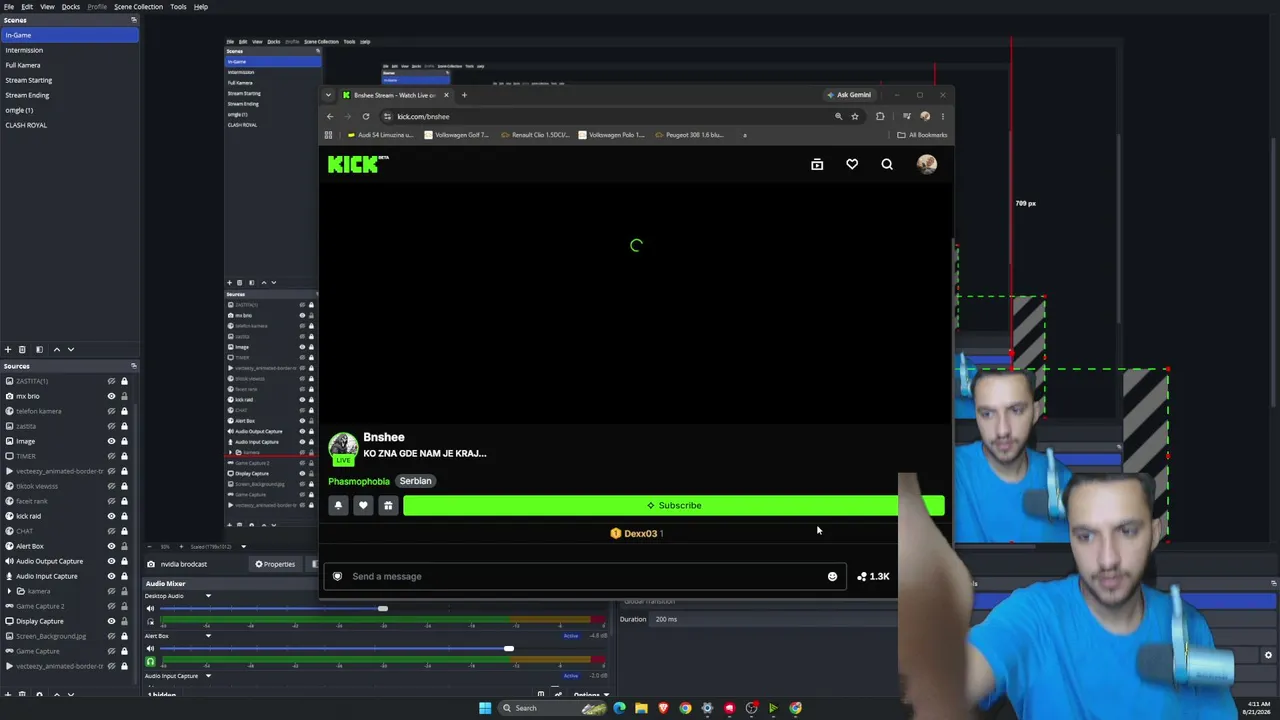Hide the Alert Box source

point(111,546)
